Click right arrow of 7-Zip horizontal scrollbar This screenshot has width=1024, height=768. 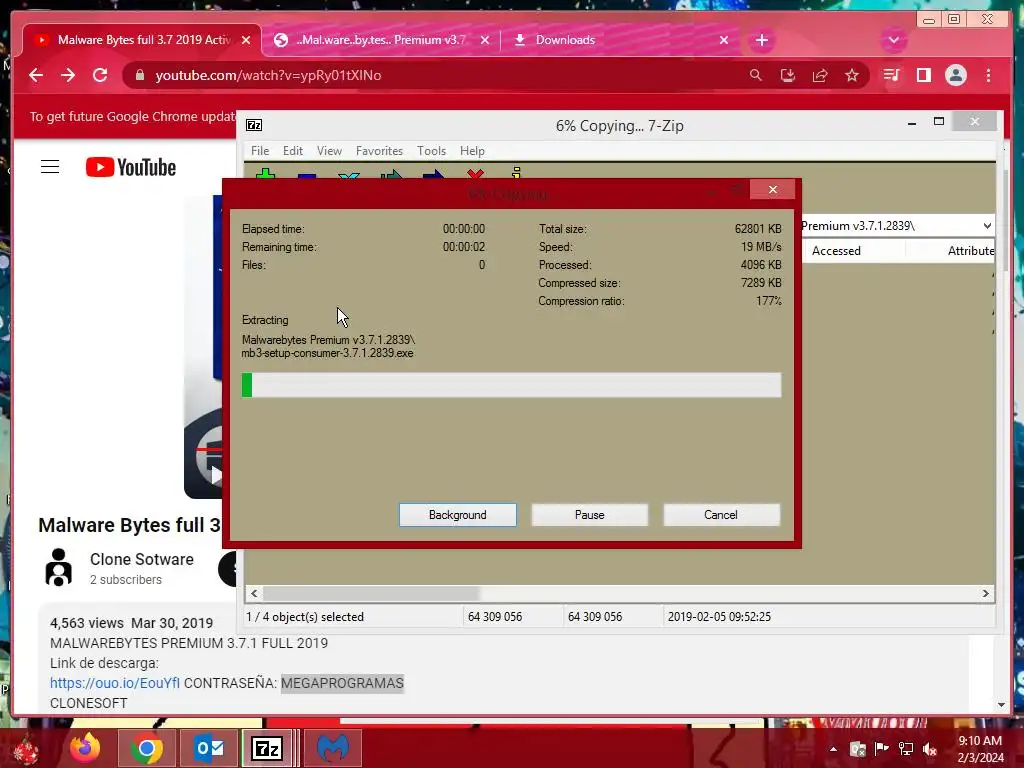(986, 593)
